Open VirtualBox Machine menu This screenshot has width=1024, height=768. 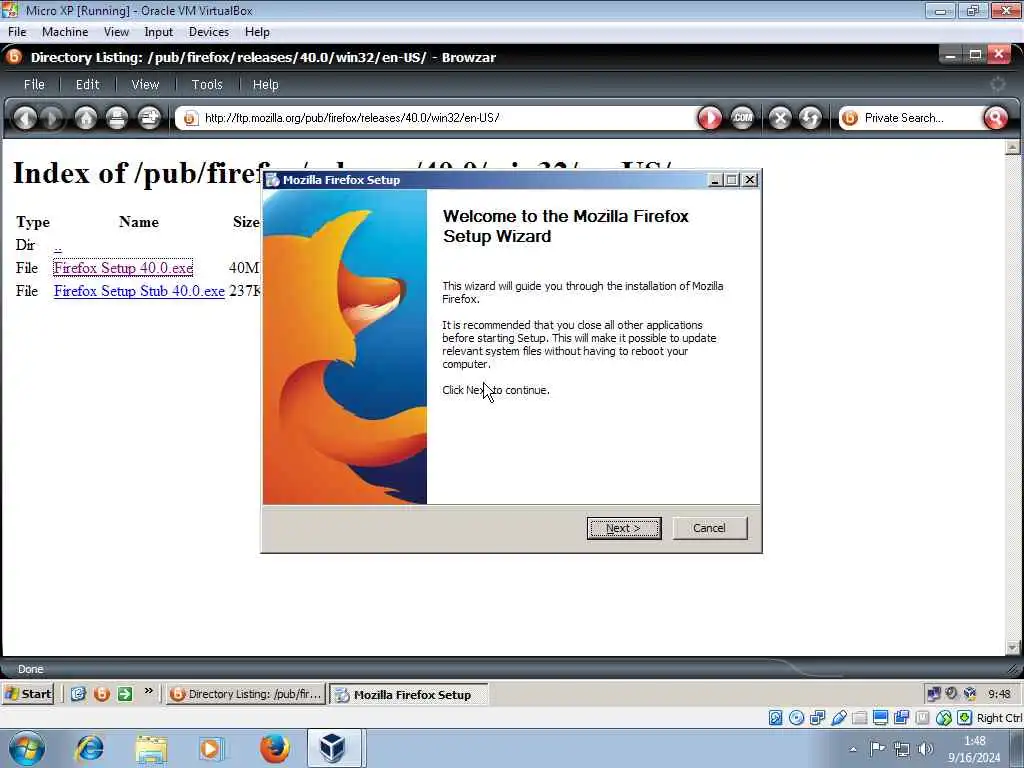coord(65,32)
